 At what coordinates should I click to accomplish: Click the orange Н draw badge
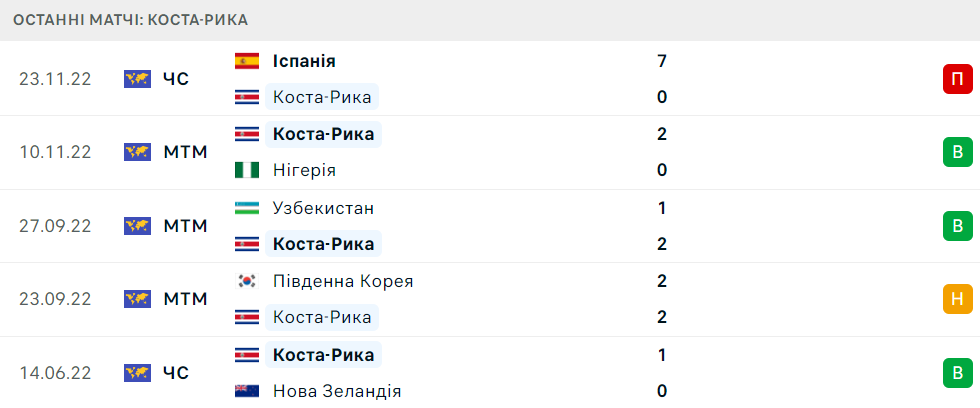pyautogui.click(x=957, y=299)
